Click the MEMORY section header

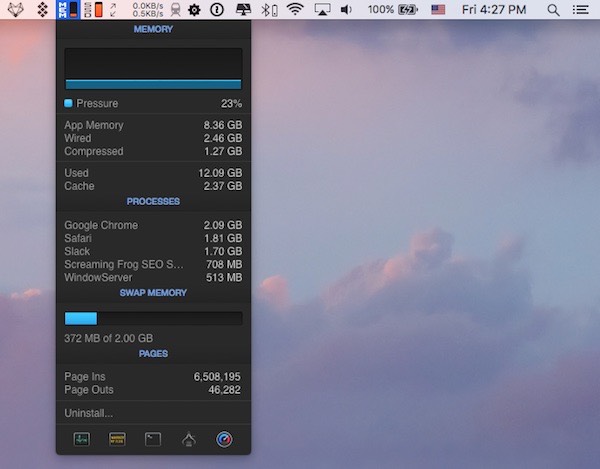[x=153, y=29]
